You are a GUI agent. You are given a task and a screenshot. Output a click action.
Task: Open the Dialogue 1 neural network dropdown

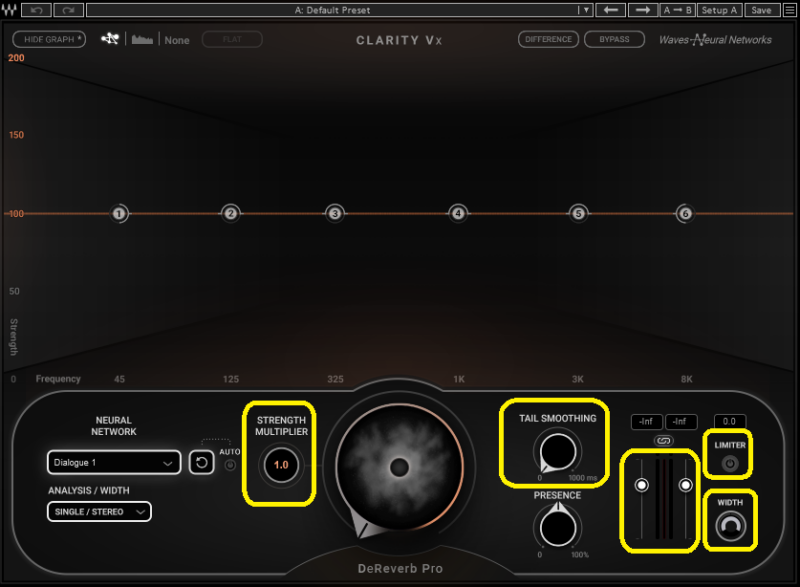pyautogui.click(x=113, y=463)
